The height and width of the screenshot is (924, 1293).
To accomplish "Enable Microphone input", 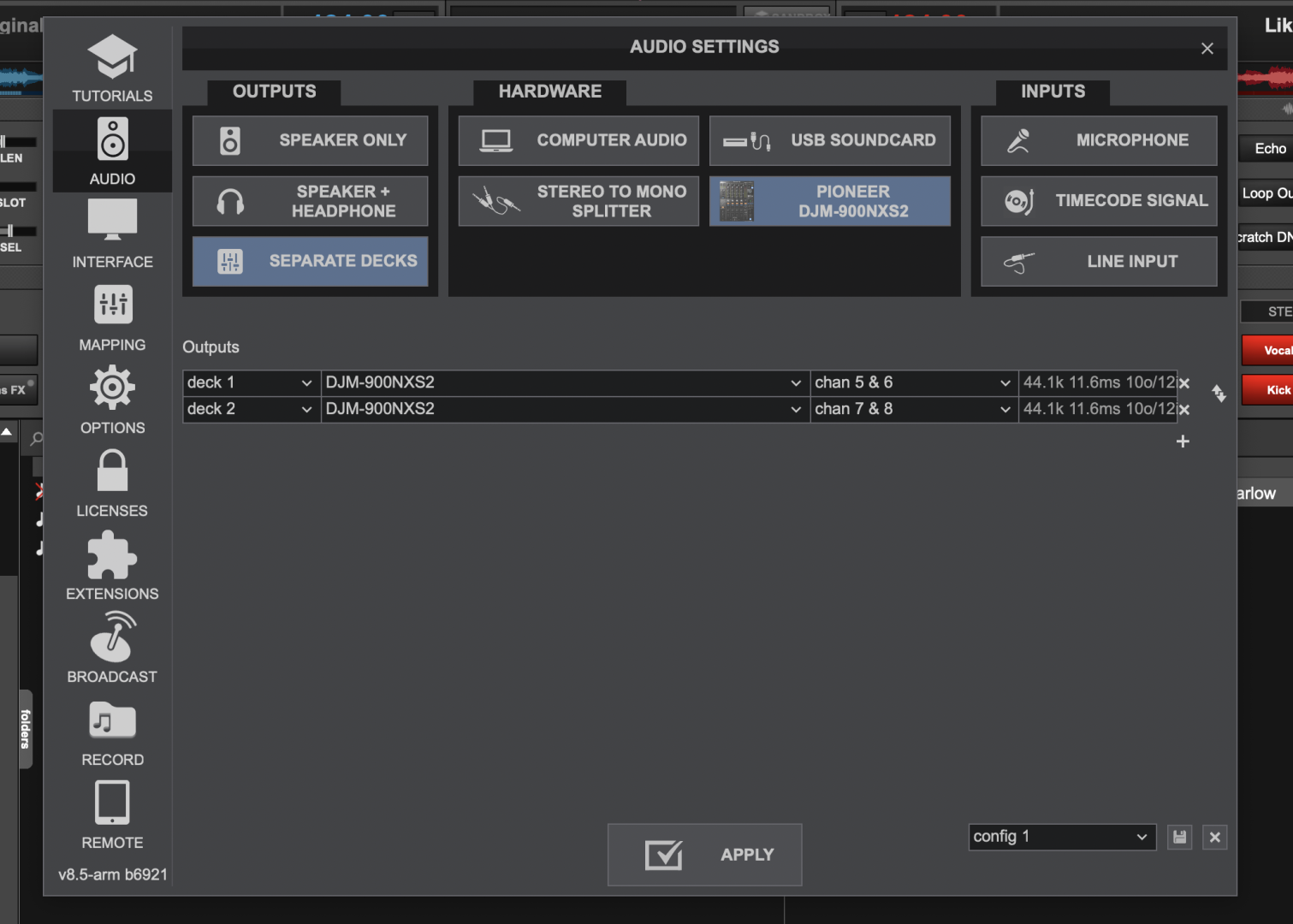I will [x=1099, y=140].
